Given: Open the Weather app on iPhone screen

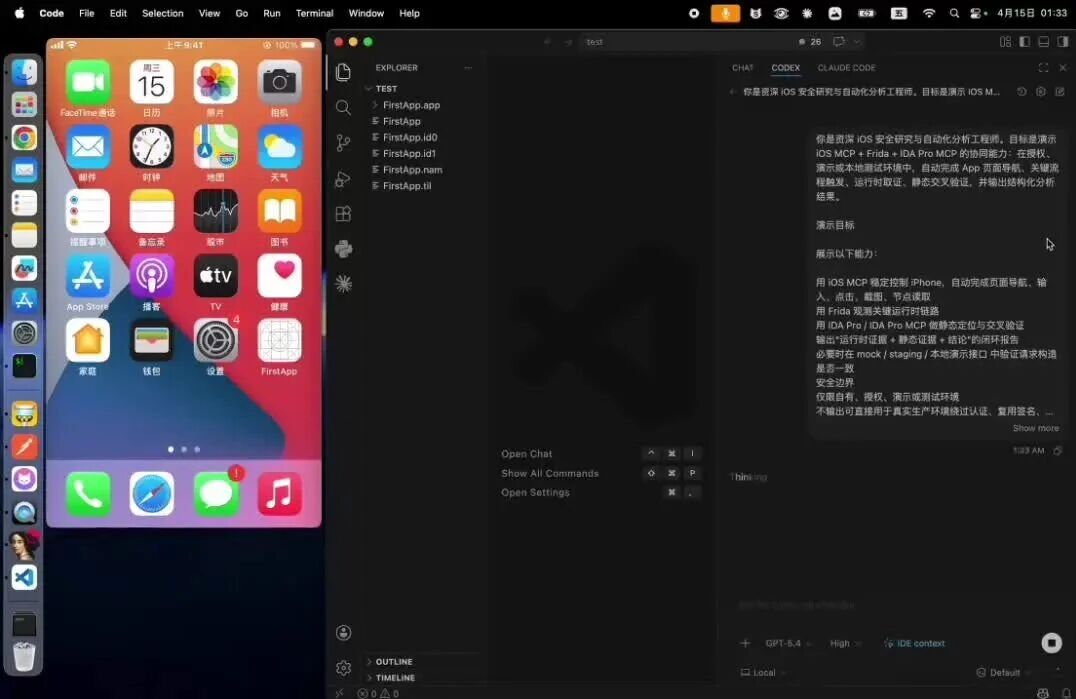Looking at the screenshot, I should (279, 147).
